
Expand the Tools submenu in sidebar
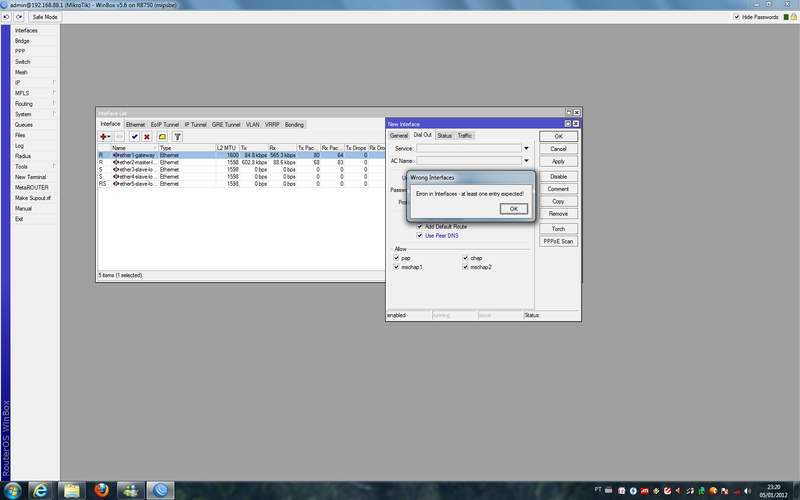coord(54,166)
